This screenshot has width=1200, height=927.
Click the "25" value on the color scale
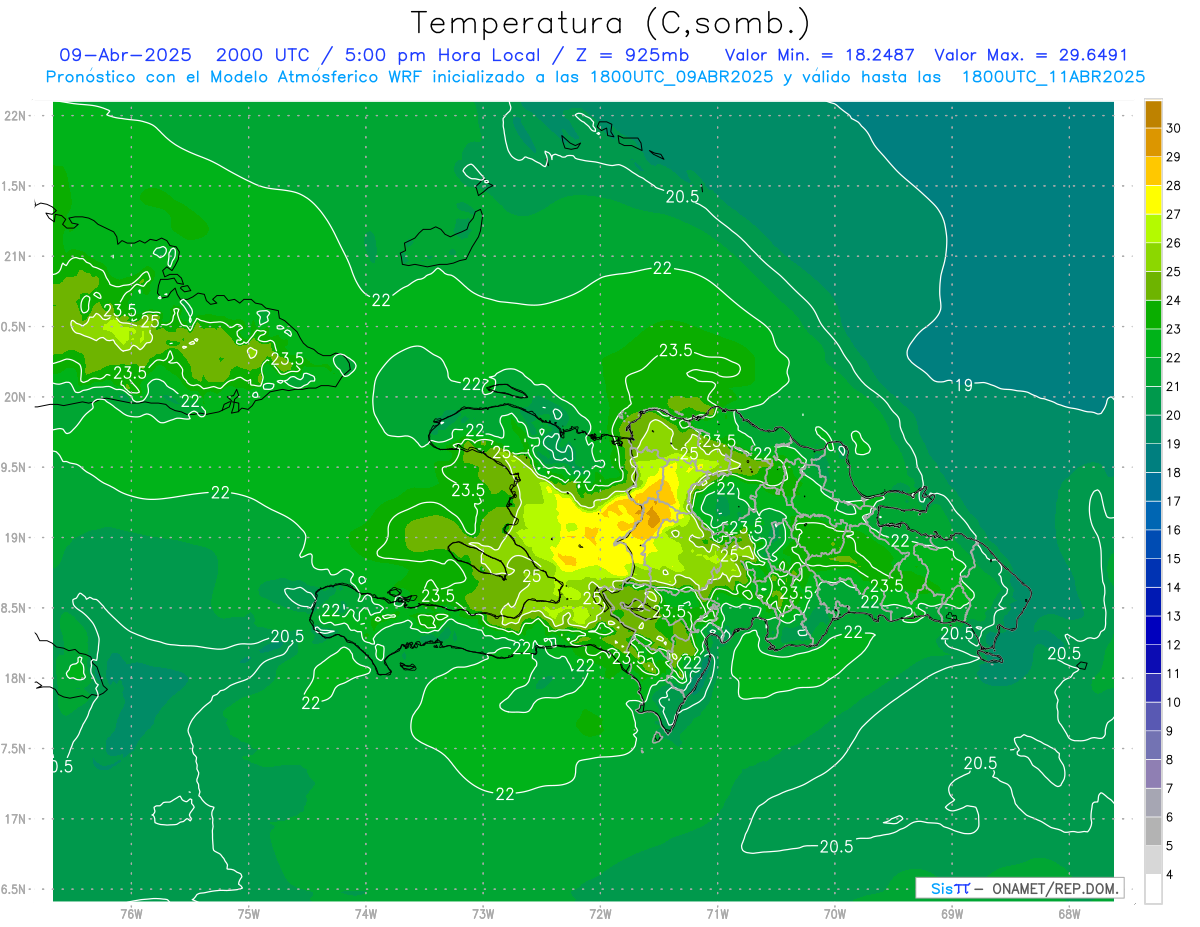point(1174,271)
